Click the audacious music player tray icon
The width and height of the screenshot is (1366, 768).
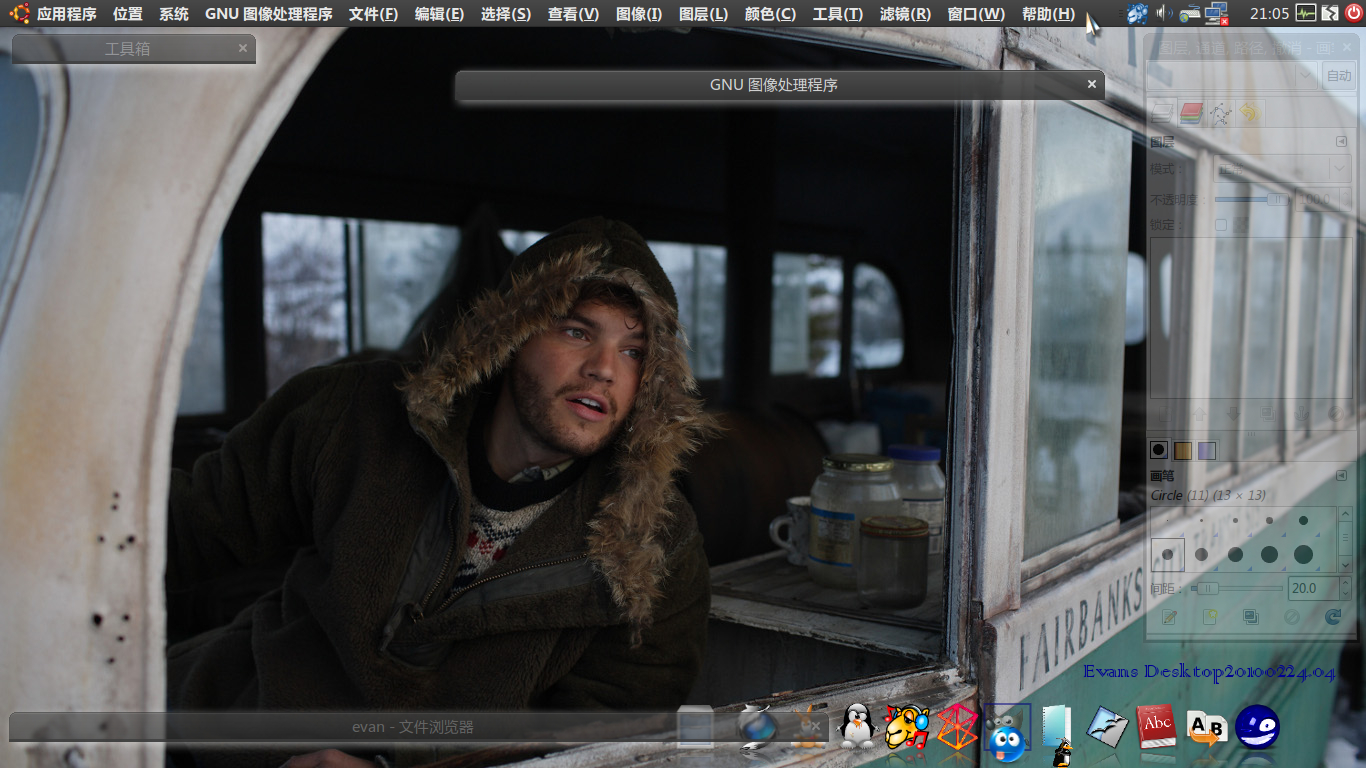[x=1137, y=14]
